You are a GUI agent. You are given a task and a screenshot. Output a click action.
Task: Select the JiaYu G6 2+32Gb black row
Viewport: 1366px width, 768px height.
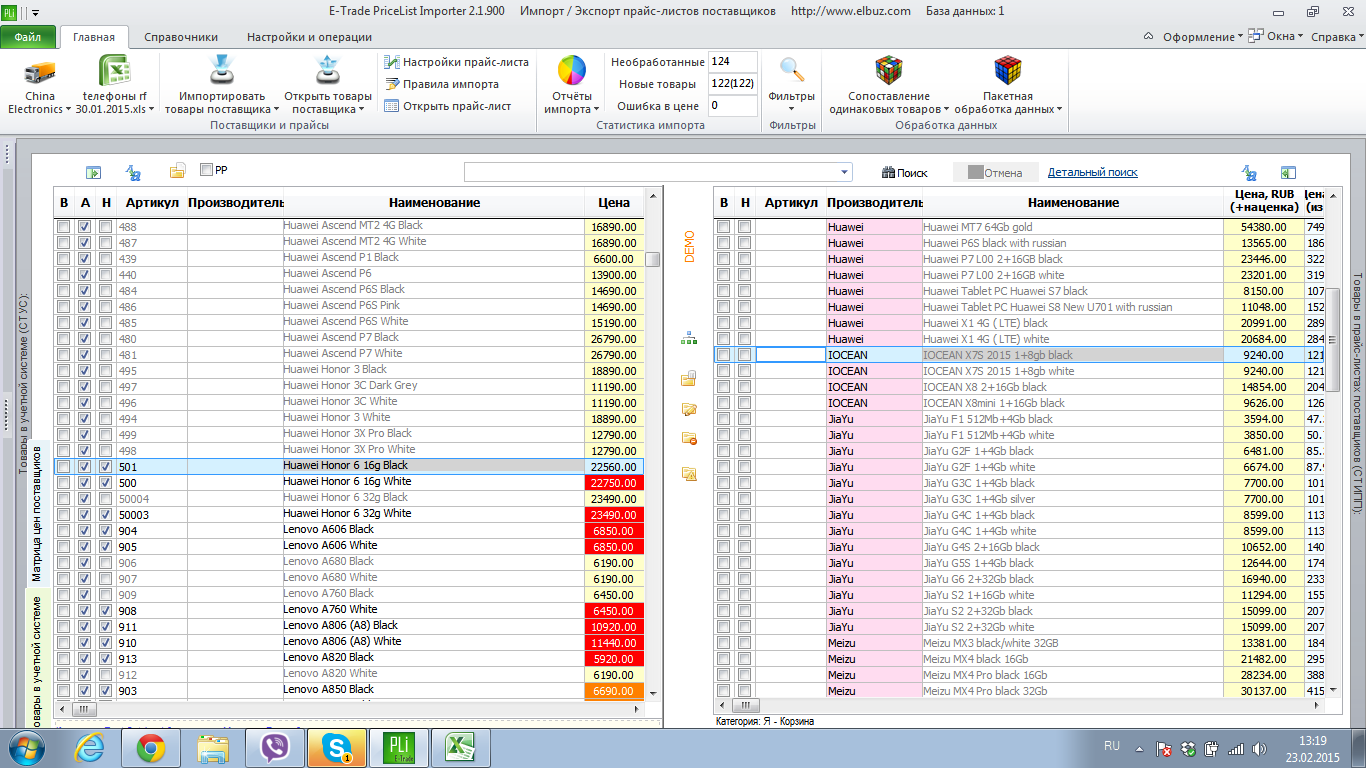(x=1019, y=579)
